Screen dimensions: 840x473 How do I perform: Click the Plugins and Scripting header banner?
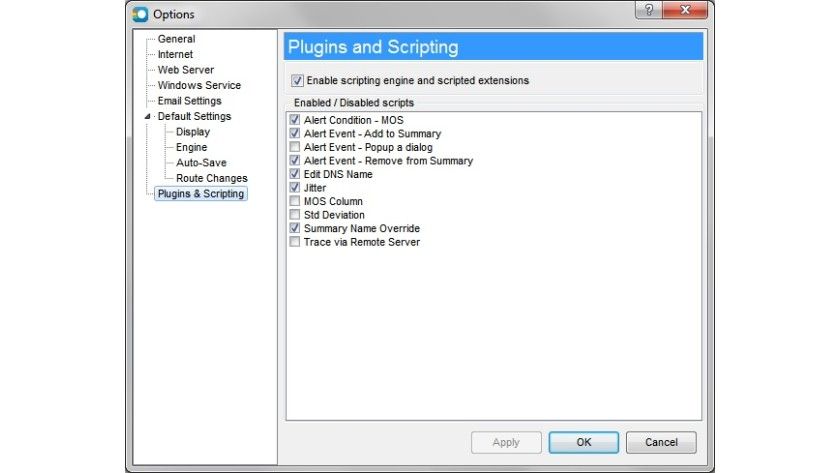pos(493,47)
